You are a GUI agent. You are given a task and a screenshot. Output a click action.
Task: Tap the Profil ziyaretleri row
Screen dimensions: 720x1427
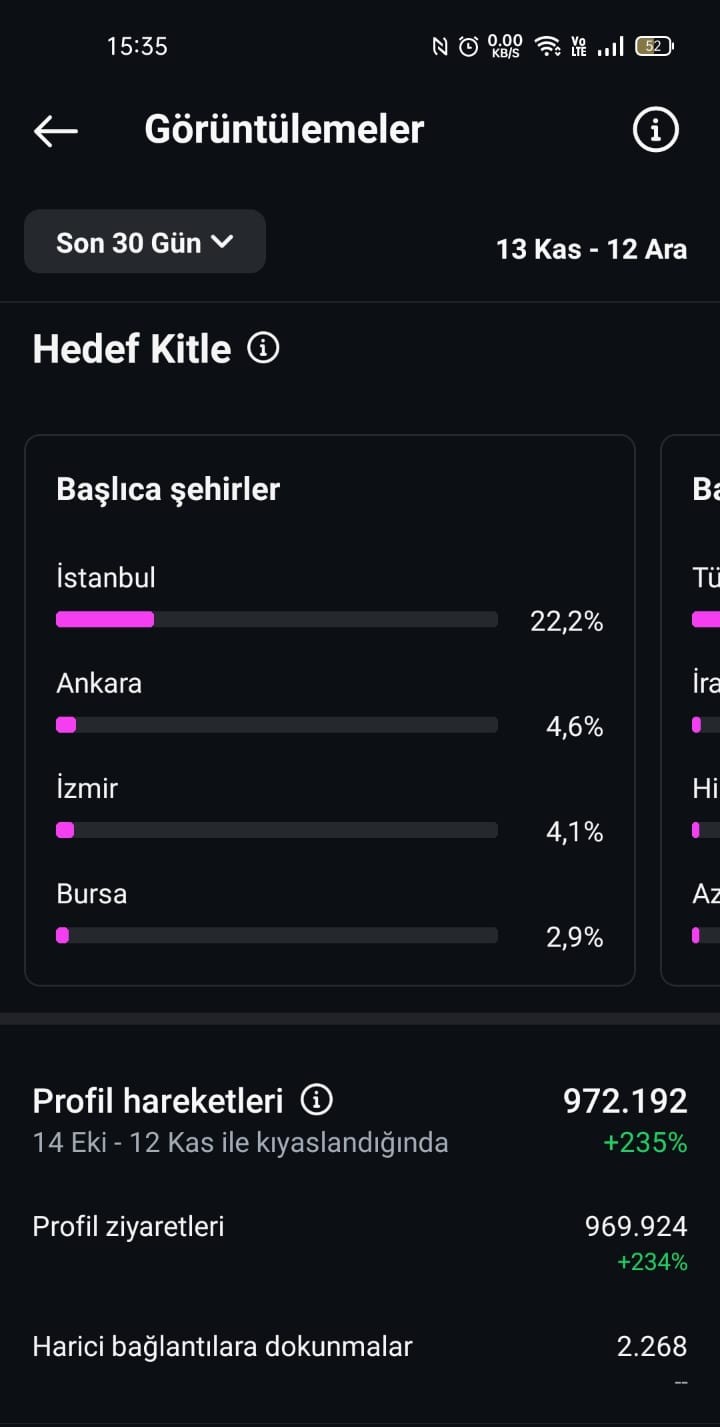[360, 1243]
